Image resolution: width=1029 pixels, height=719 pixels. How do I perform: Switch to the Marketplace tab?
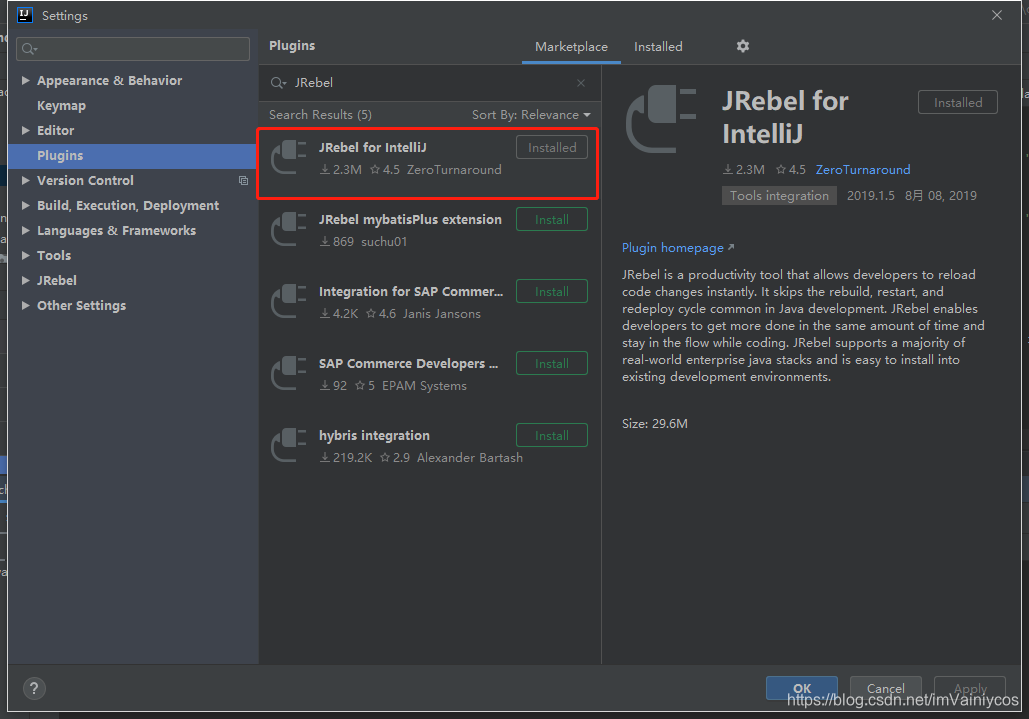click(x=571, y=47)
